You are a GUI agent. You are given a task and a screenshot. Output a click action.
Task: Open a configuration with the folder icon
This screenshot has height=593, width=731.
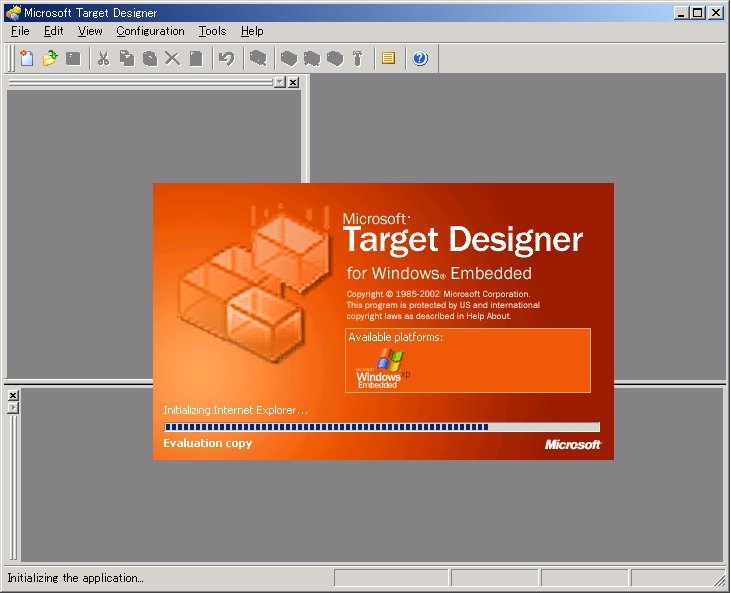pos(50,58)
